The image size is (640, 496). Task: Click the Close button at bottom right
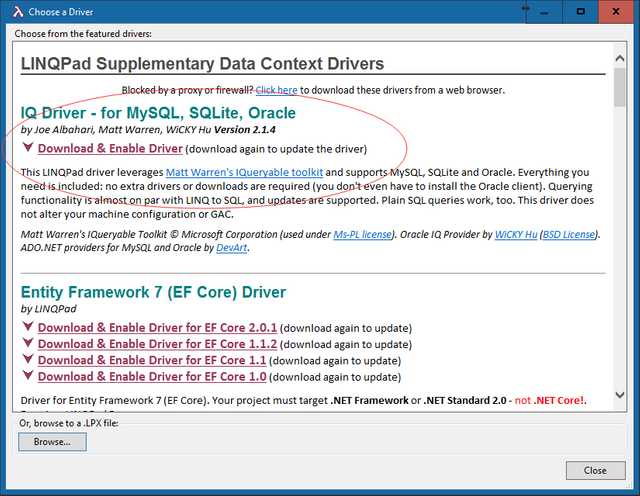point(596,470)
